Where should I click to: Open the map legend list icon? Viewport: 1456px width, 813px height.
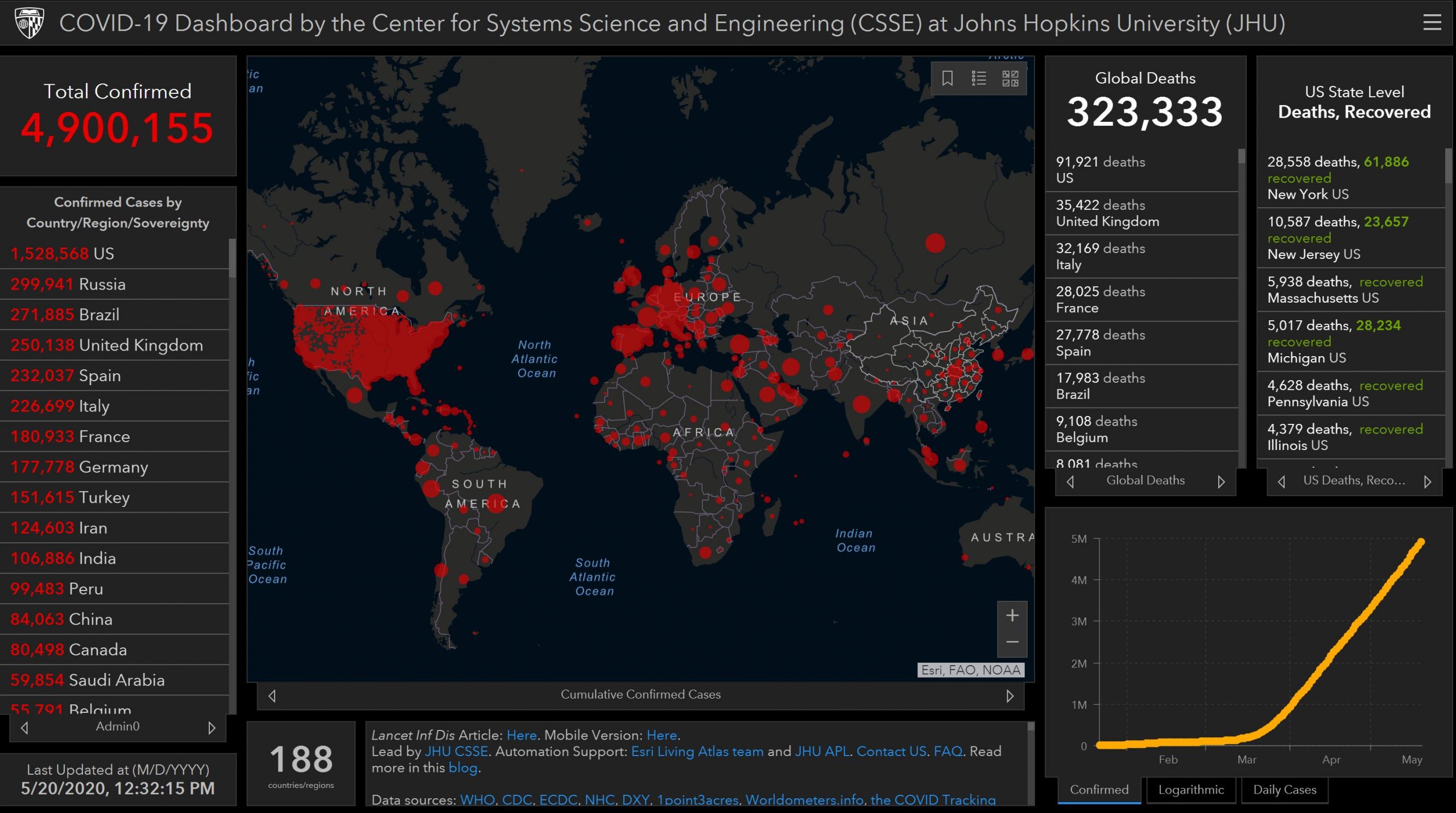[978, 78]
